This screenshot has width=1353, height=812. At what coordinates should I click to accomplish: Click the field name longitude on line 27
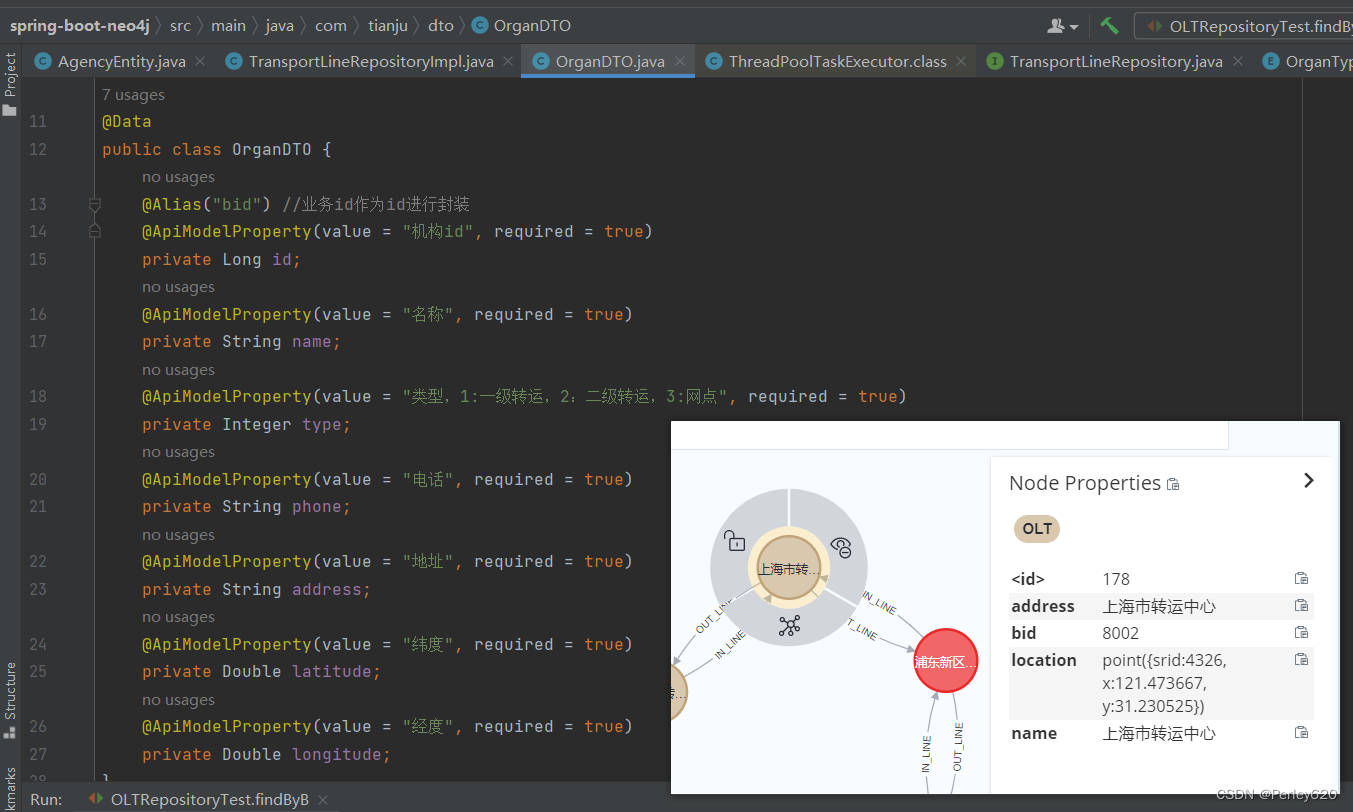337,754
